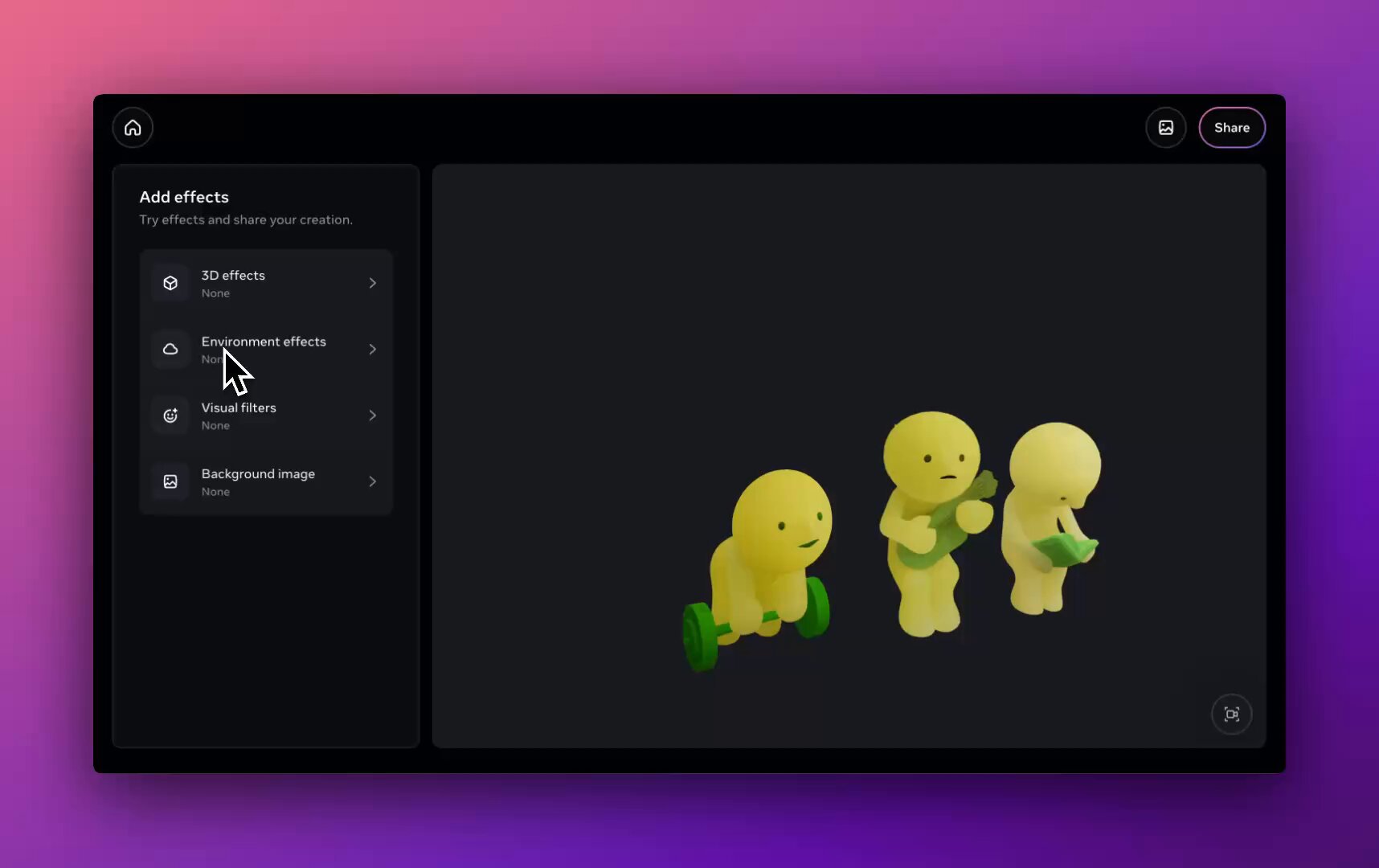Click the None value under 3D effects

click(215, 293)
